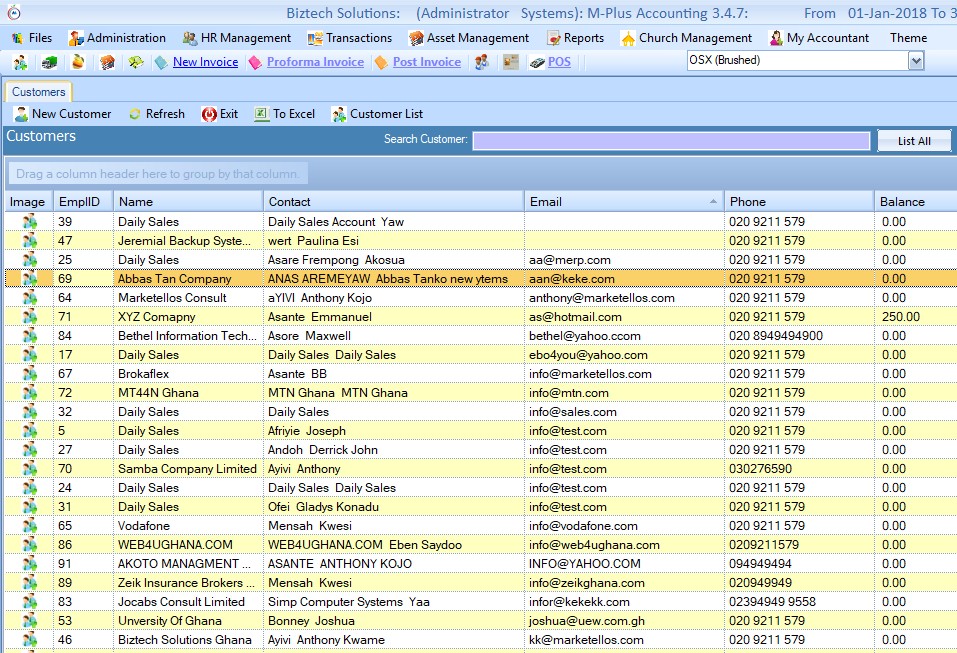The height and width of the screenshot is (653, 957).
Task: Click the Excel export icon
Action: tap(261, 114)
